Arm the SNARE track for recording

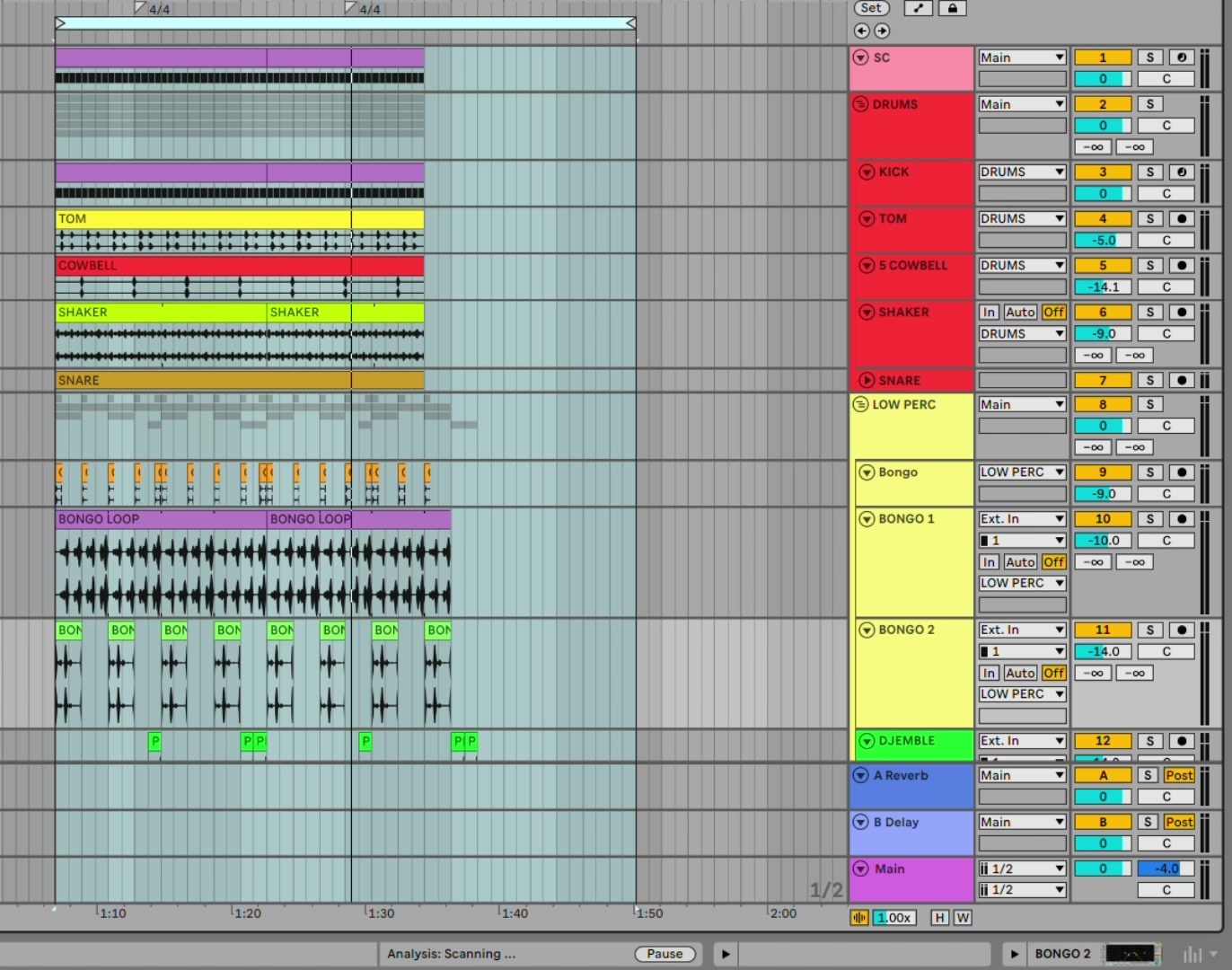click(x=1182, y=380)
